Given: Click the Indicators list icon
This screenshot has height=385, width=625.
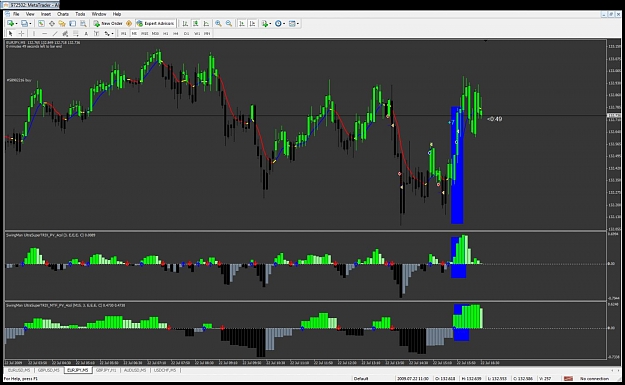Looking at the screenshot, I should 265,24.
